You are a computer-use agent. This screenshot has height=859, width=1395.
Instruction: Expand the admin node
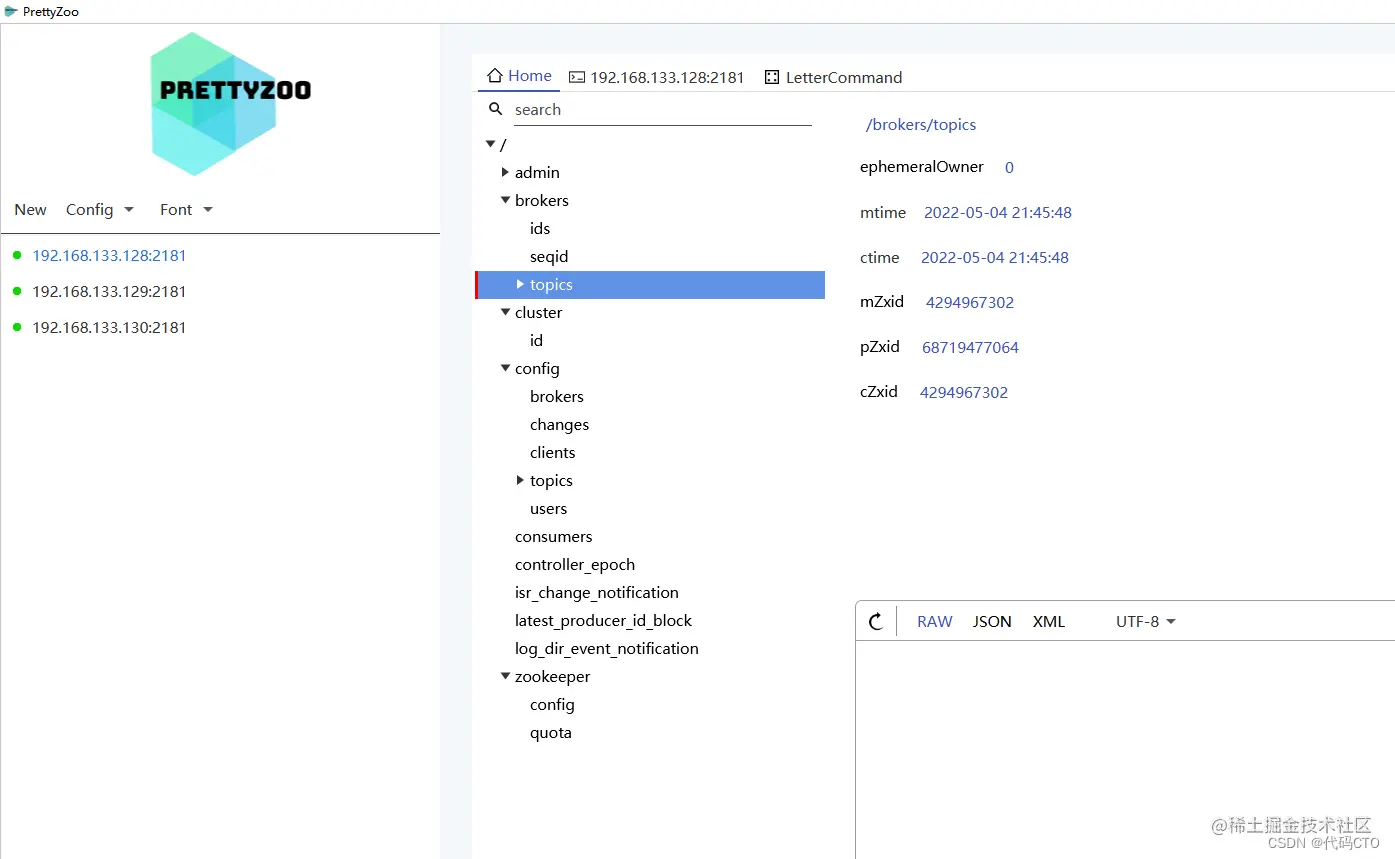point(505,172)
